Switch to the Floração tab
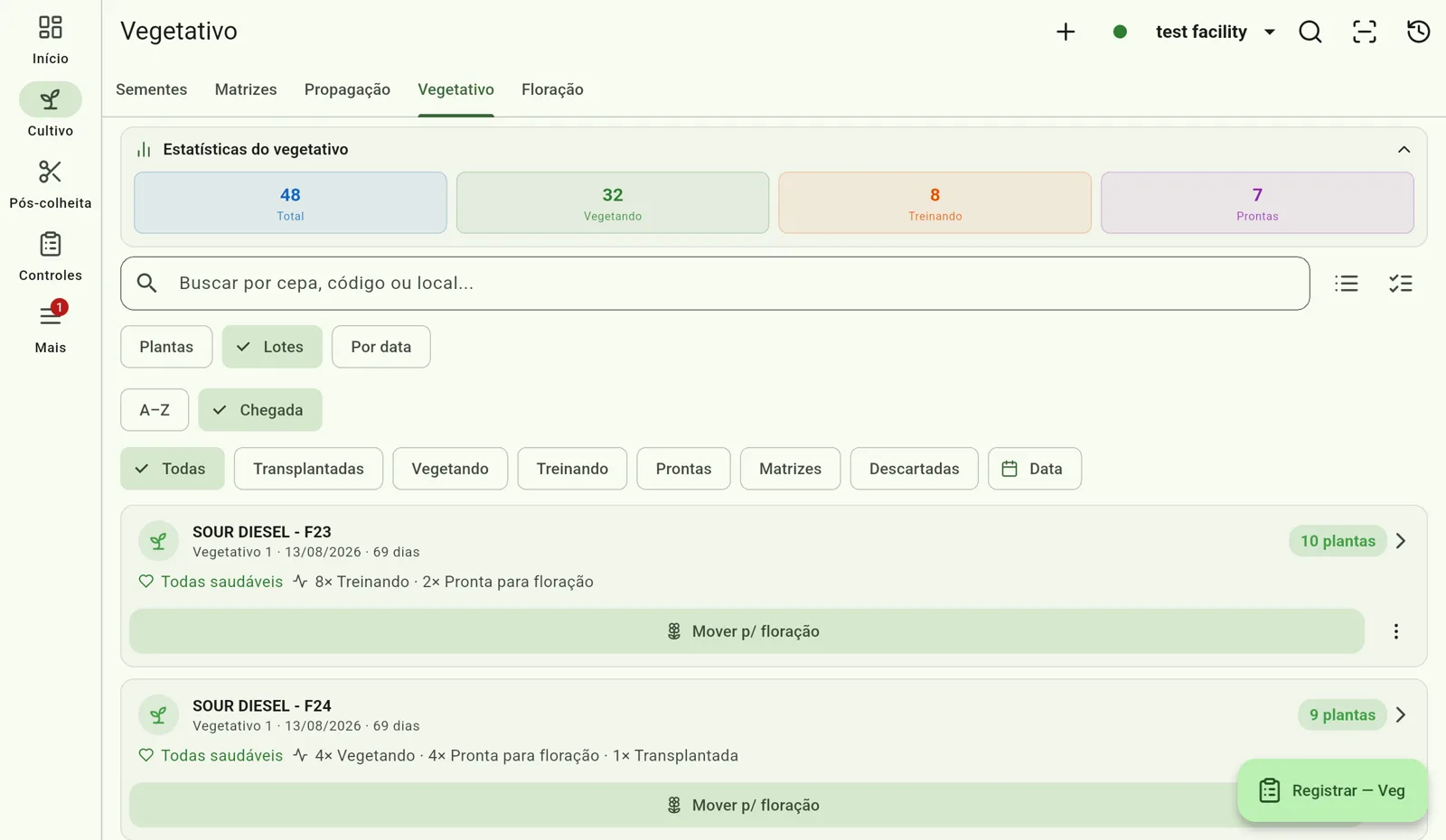This screenshot has width=1446, height=840. click(552, 89)
